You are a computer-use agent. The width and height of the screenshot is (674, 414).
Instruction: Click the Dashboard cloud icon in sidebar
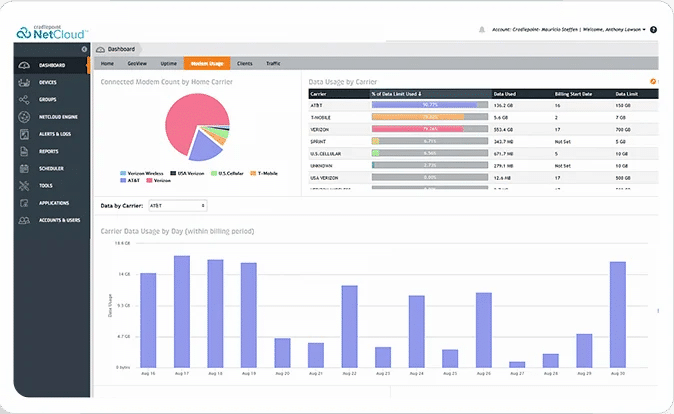pos(24,65)
